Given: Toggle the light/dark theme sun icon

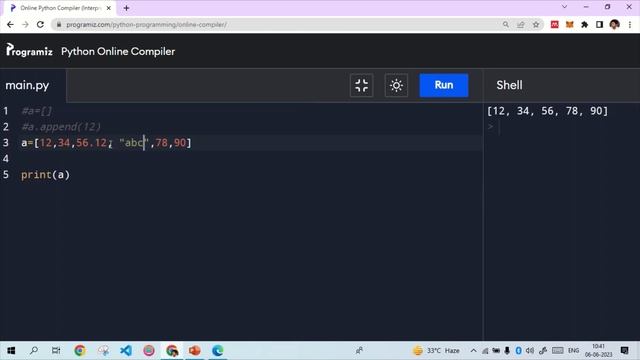Looking at the screenshot, I should point(396,85).
